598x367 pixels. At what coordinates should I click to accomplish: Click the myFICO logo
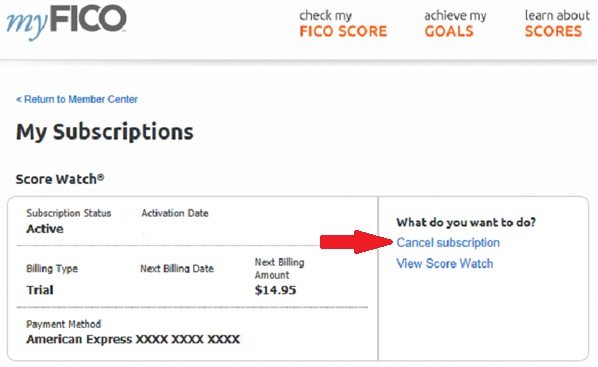tap(66, 19)
